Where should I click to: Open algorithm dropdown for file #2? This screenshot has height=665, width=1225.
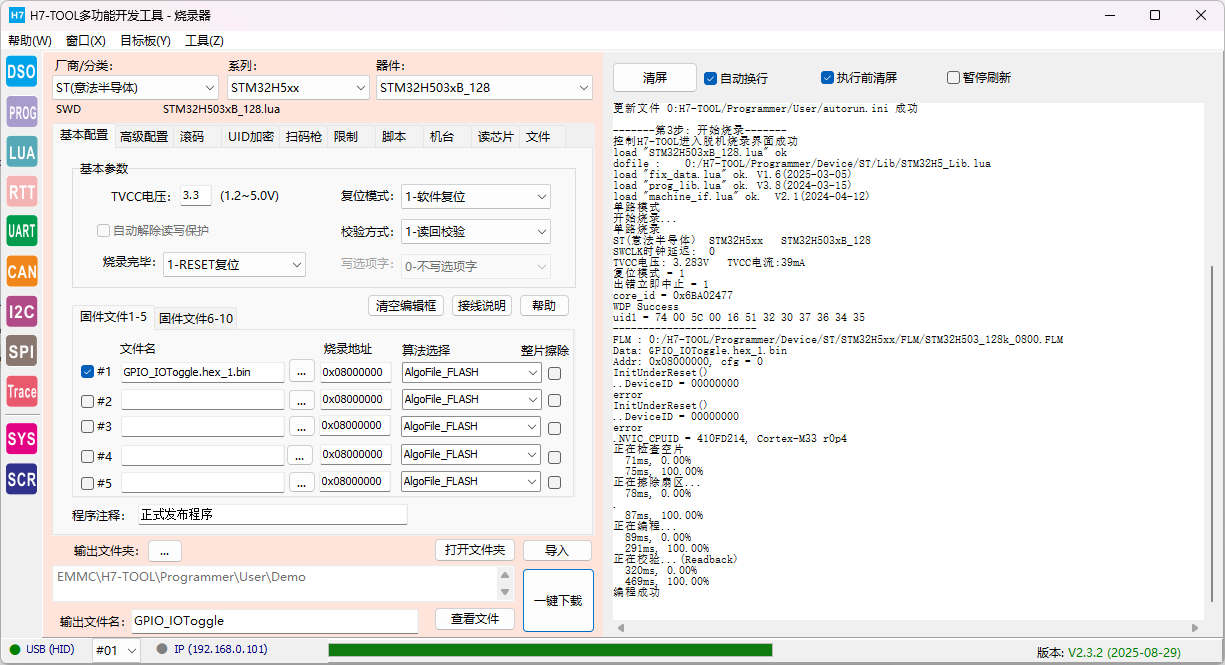tap(471, 399)
